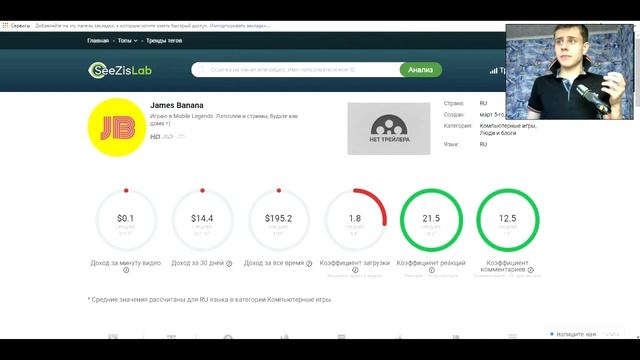The image size is (640, 360).
Task: Open help icon beside Доход за 30 дней
Action: point(229,264)
